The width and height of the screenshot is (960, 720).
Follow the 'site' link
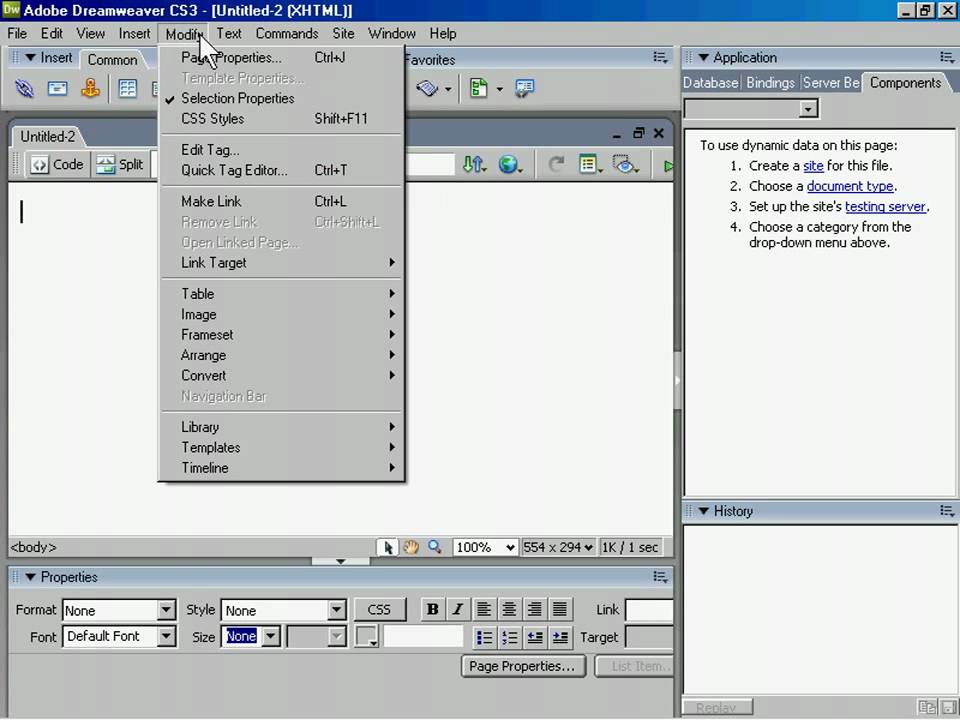[x=812, y=166]
